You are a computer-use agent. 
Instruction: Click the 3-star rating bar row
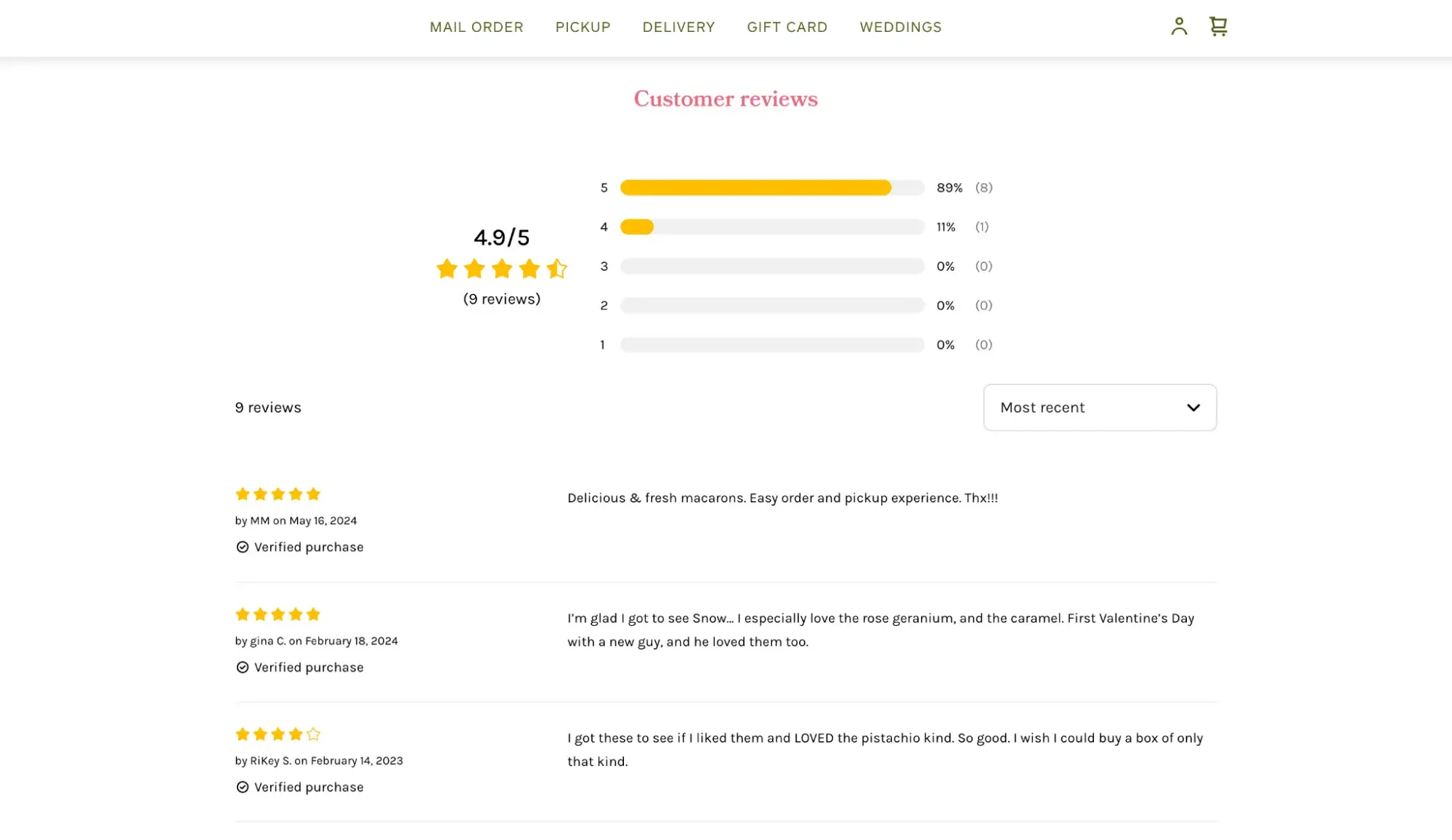point(771,266)
